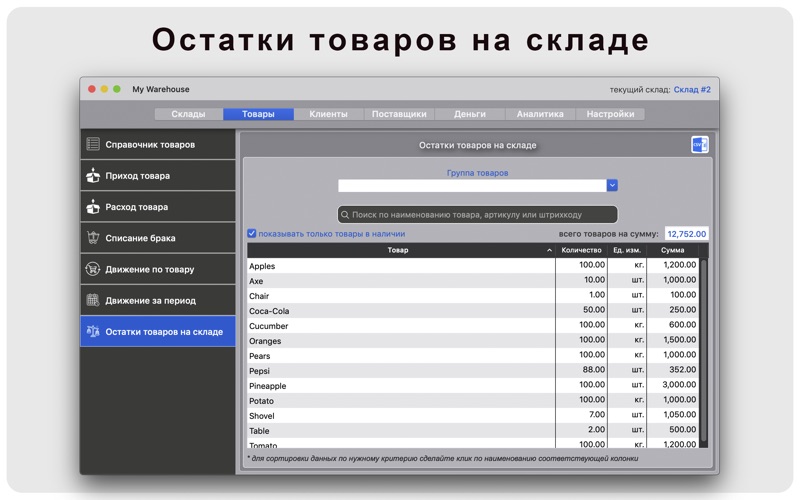
Task: Open the Клиенты tab
Action: (x=329, y=114)
